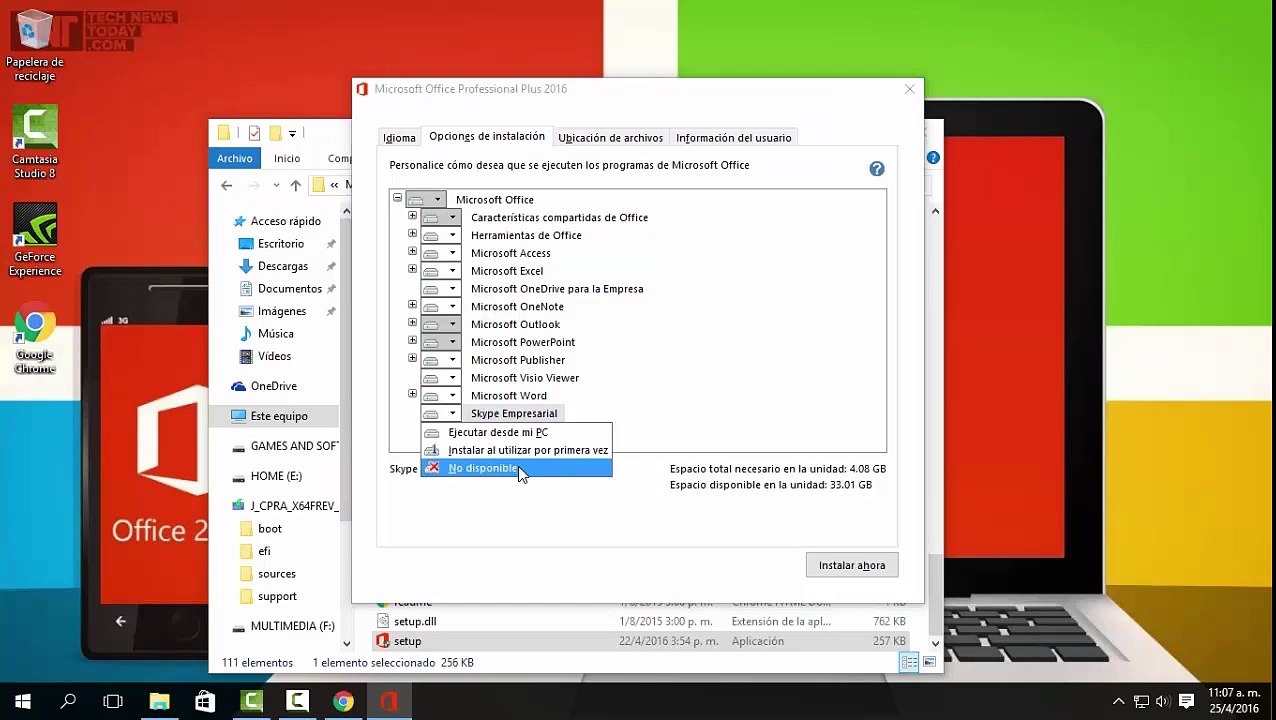This screenshot has width=1276, height=720.
Task: Click the Windows Start button
Action: click(22, 701)
